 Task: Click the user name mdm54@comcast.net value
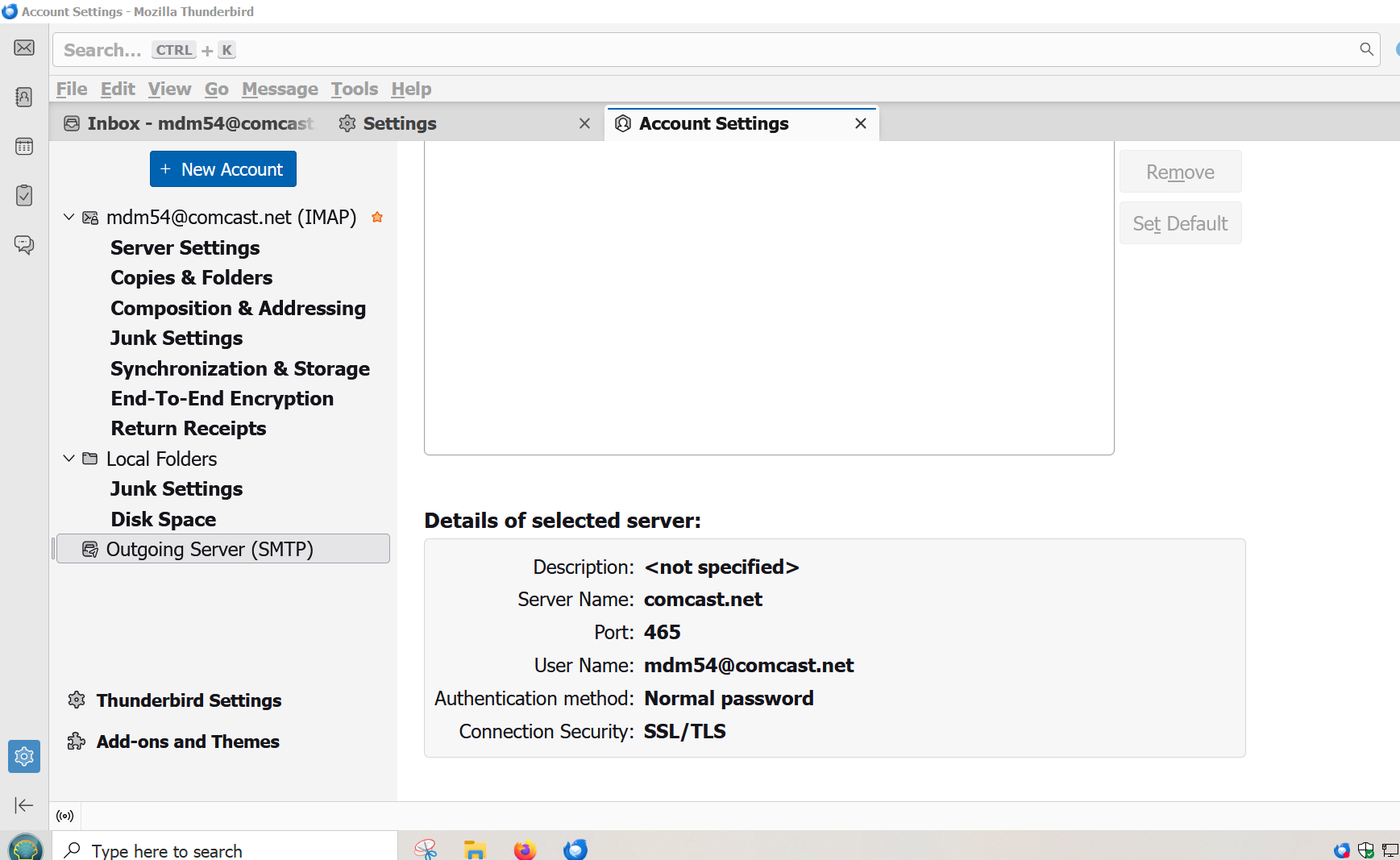tap(749, 665)
